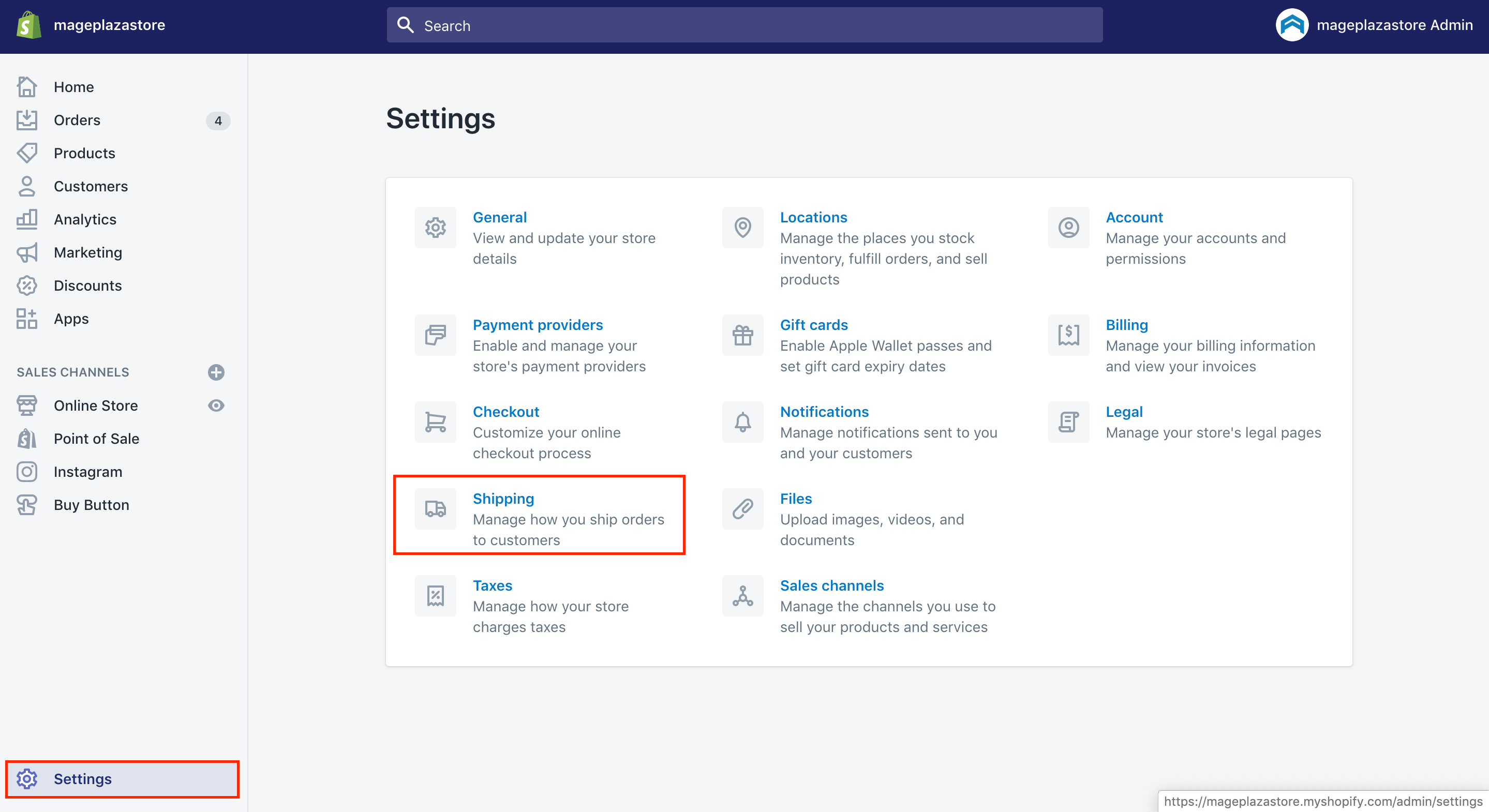The image size is (1489, 812).
Task: Open Marketing via the megaphone icon
Action: pyautogui.click(x=27, y=252)
